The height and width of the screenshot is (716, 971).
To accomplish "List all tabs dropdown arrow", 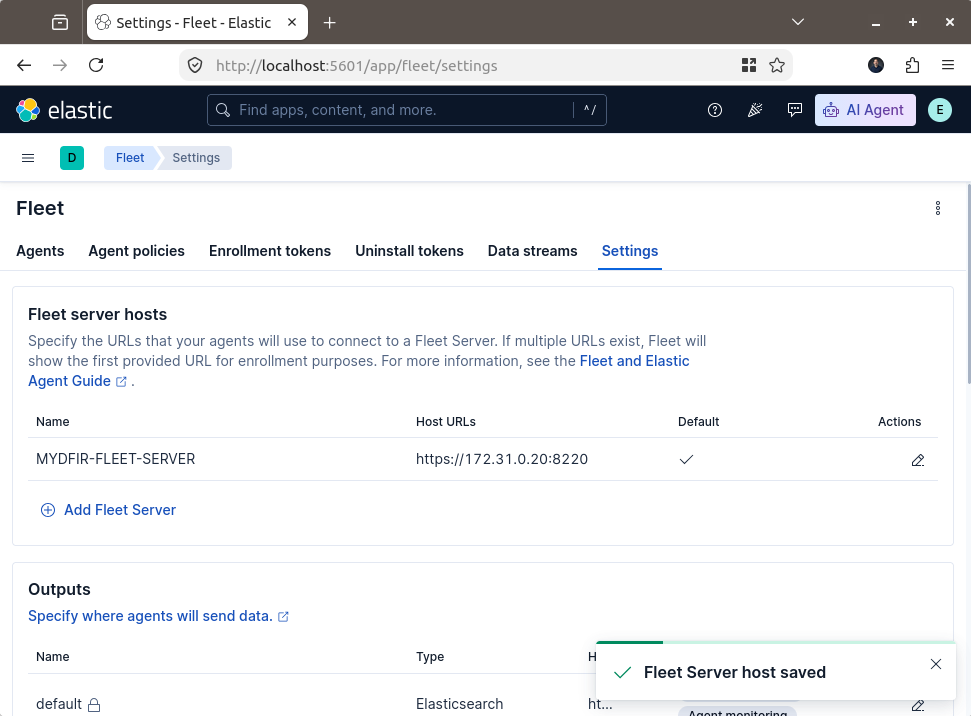I will point(798,22).
